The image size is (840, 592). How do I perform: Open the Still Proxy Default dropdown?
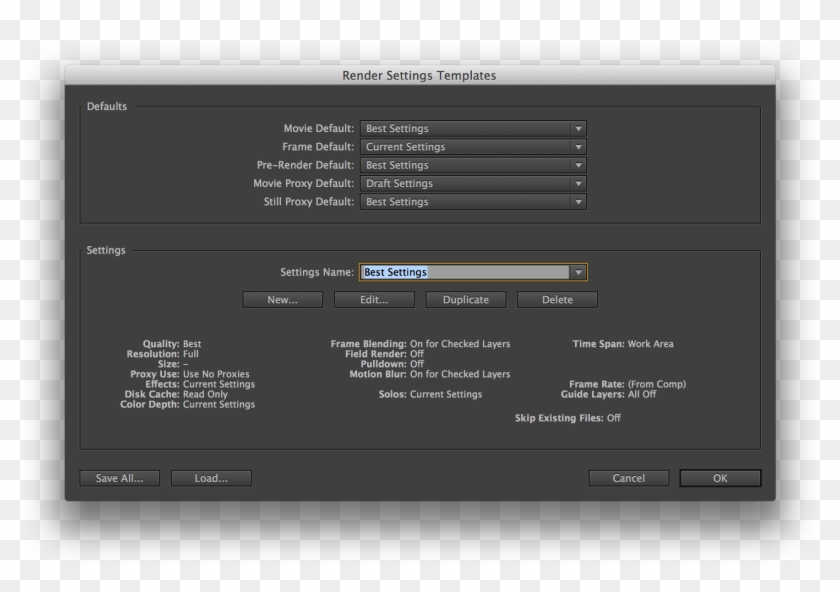click(473, 202)
